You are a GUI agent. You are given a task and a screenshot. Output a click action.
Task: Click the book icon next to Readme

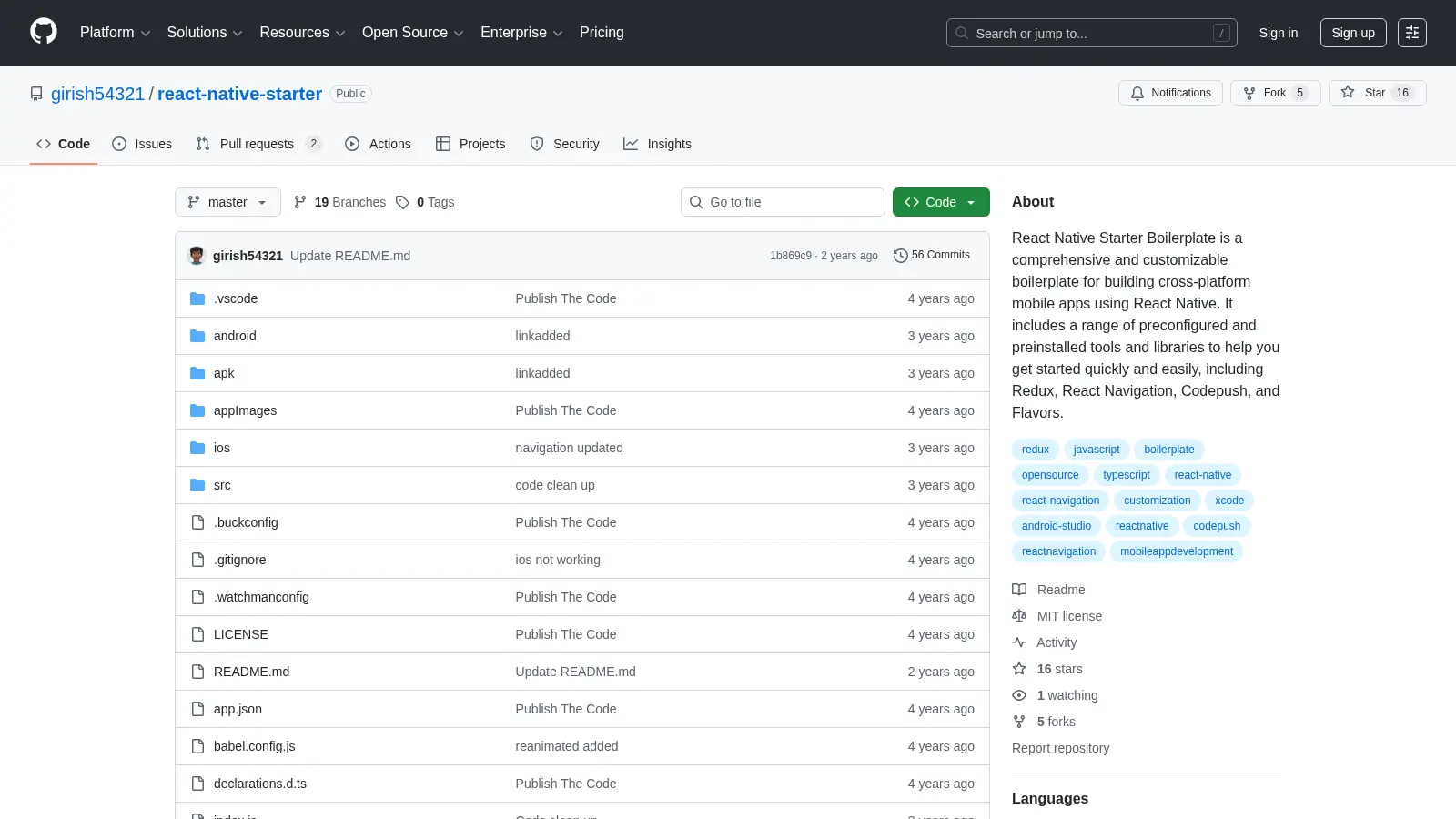1019,590
